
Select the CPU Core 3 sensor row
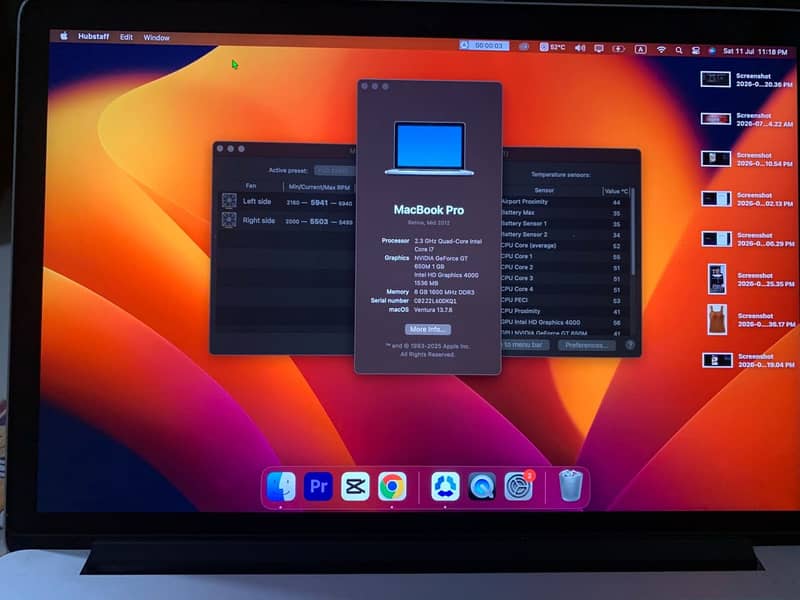(x=564, y=279)
